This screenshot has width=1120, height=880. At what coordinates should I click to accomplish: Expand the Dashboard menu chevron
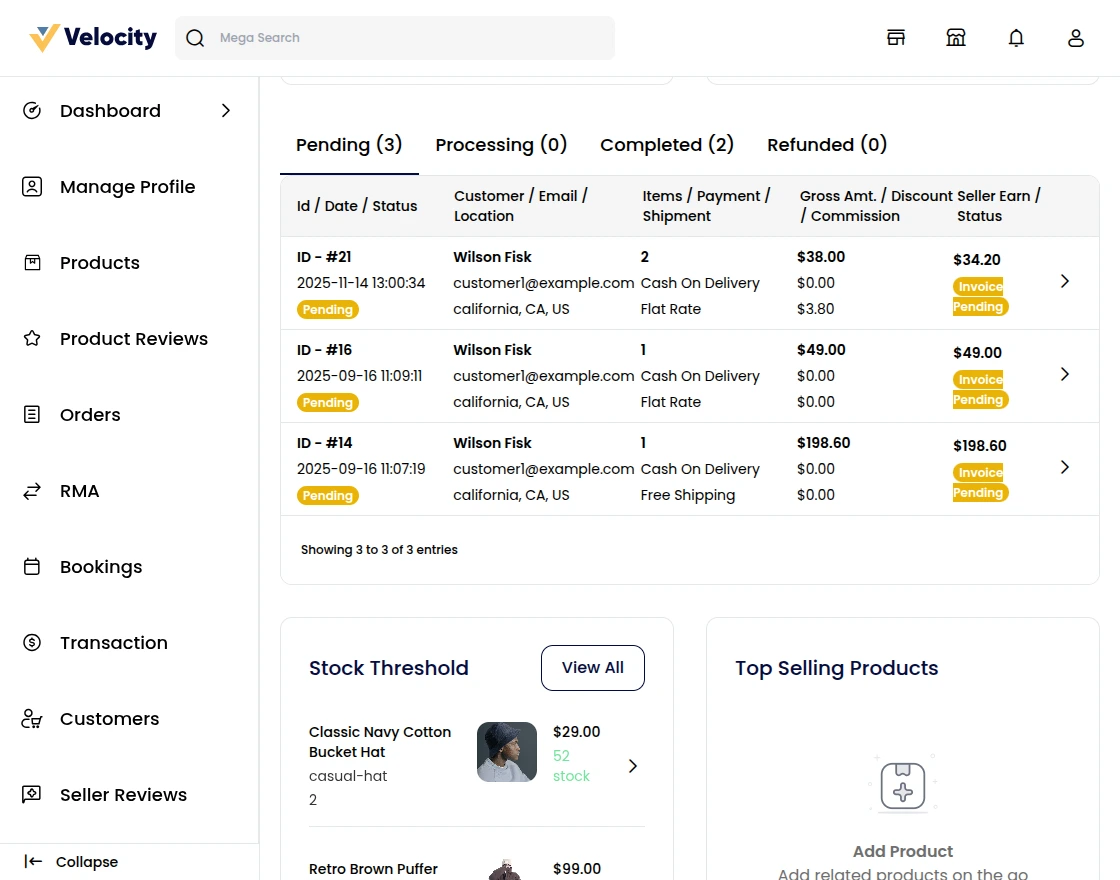click(226, 111)
